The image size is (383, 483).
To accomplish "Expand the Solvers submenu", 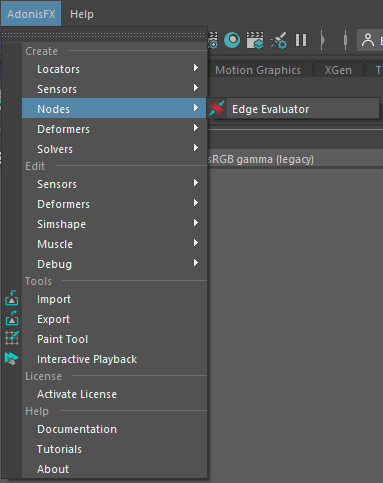I will (114, 149).
